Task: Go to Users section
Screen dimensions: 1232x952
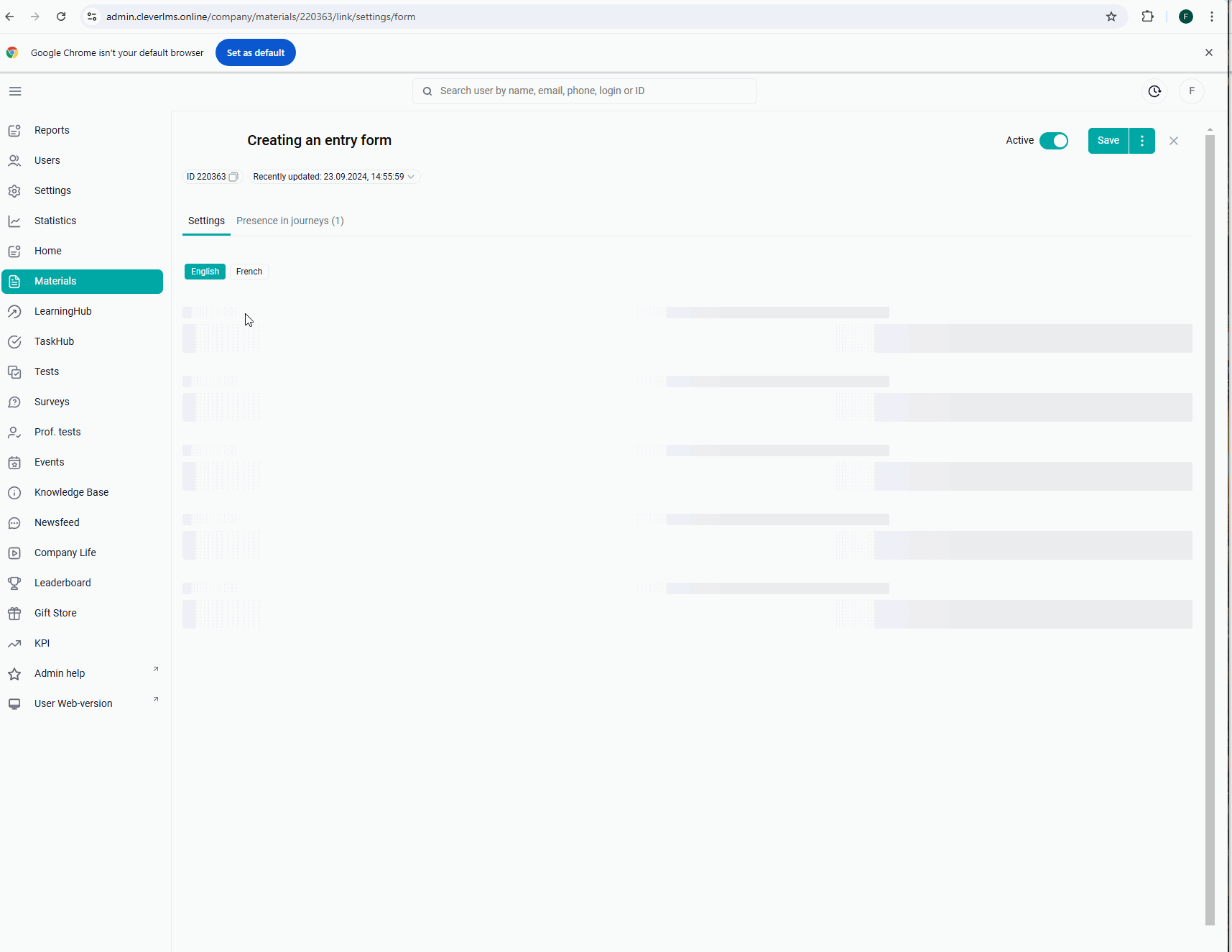Action: [47, 160]
